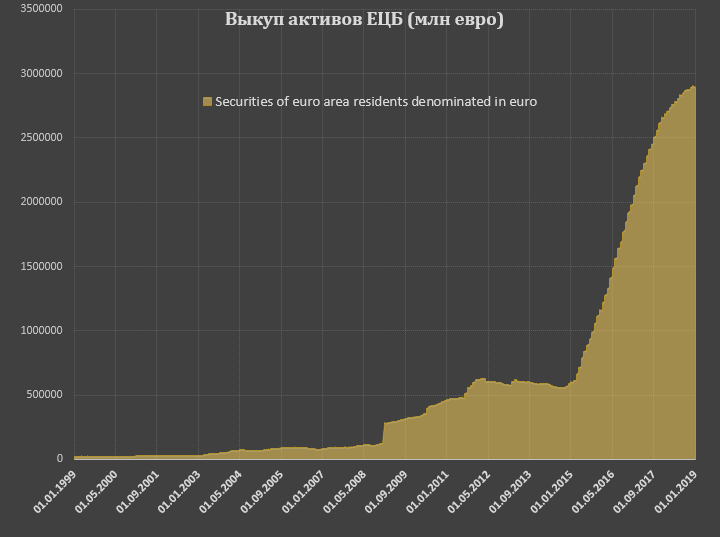Click the gold area series peak near 2019
This screenshot has height=537, width=720.
[x=692, y=87]
